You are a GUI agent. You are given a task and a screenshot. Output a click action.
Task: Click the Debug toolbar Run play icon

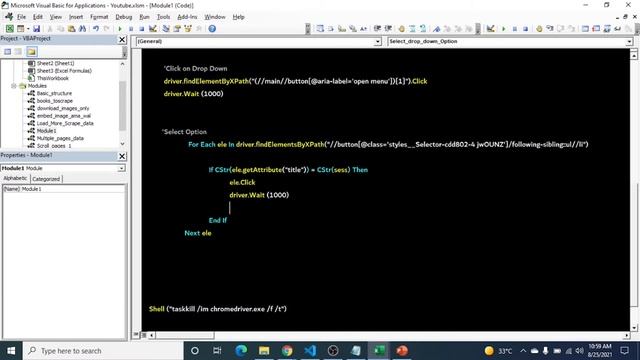tap(504, 29)
